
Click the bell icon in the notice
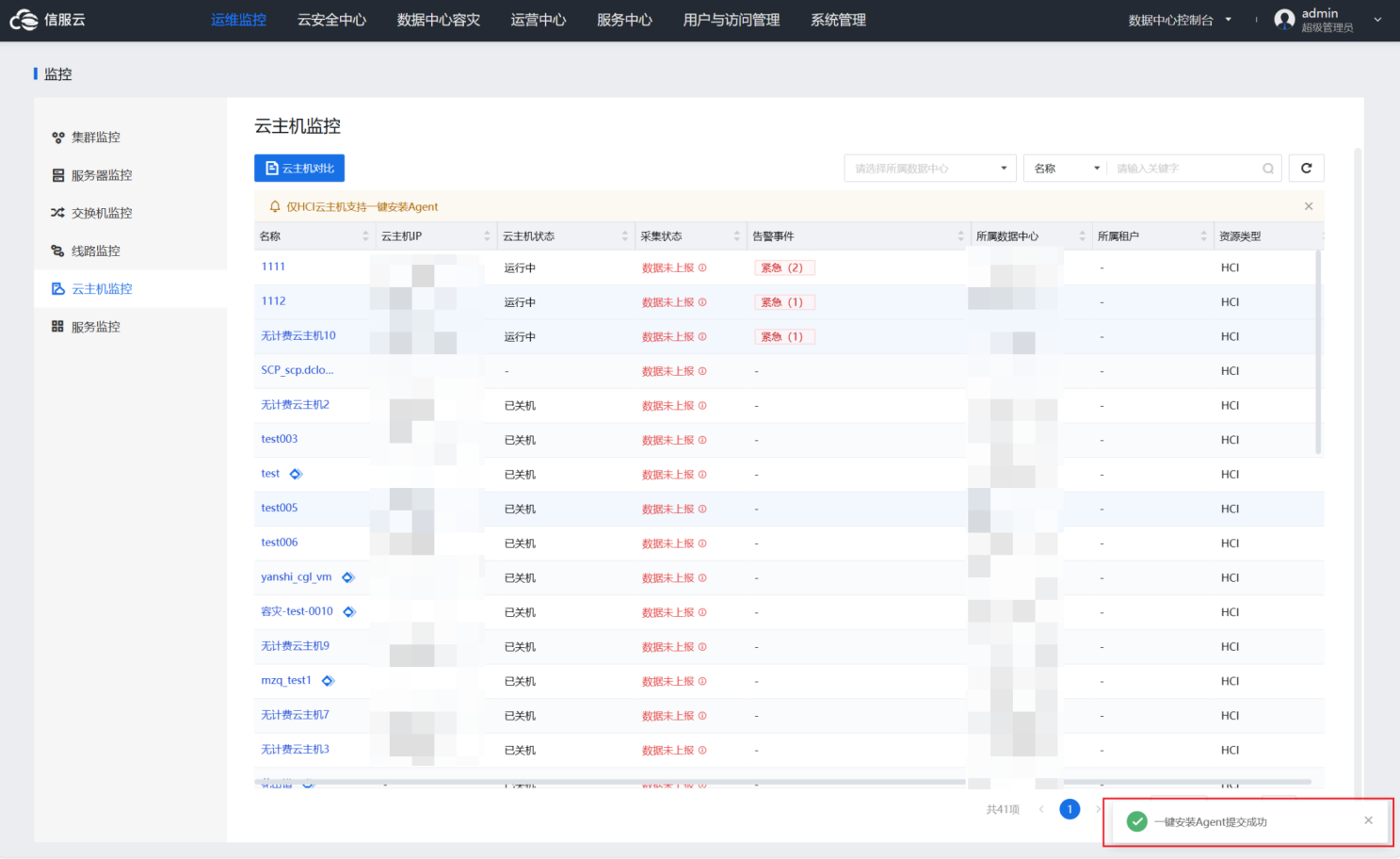[275, 206]
